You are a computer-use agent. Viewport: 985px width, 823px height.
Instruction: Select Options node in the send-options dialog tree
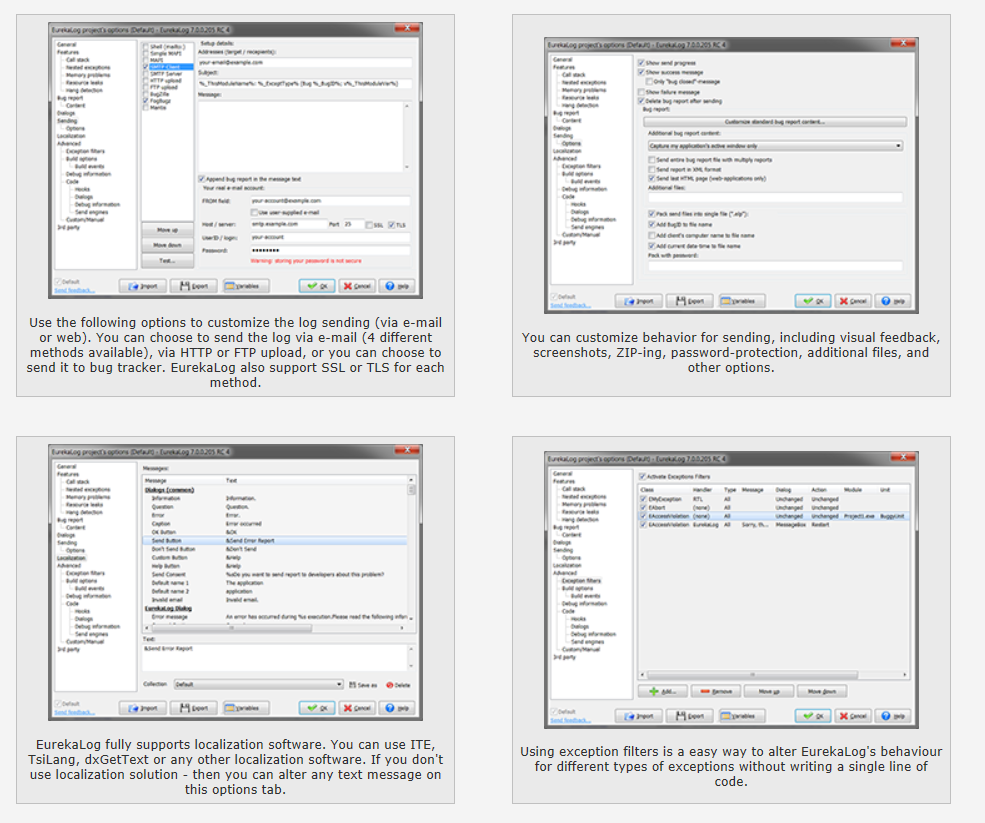tap(571, 143)
